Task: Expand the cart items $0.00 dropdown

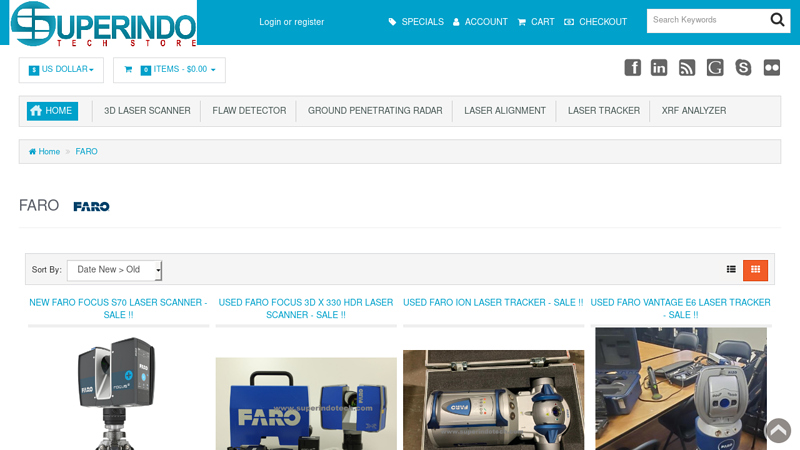Action: point(169,70)
